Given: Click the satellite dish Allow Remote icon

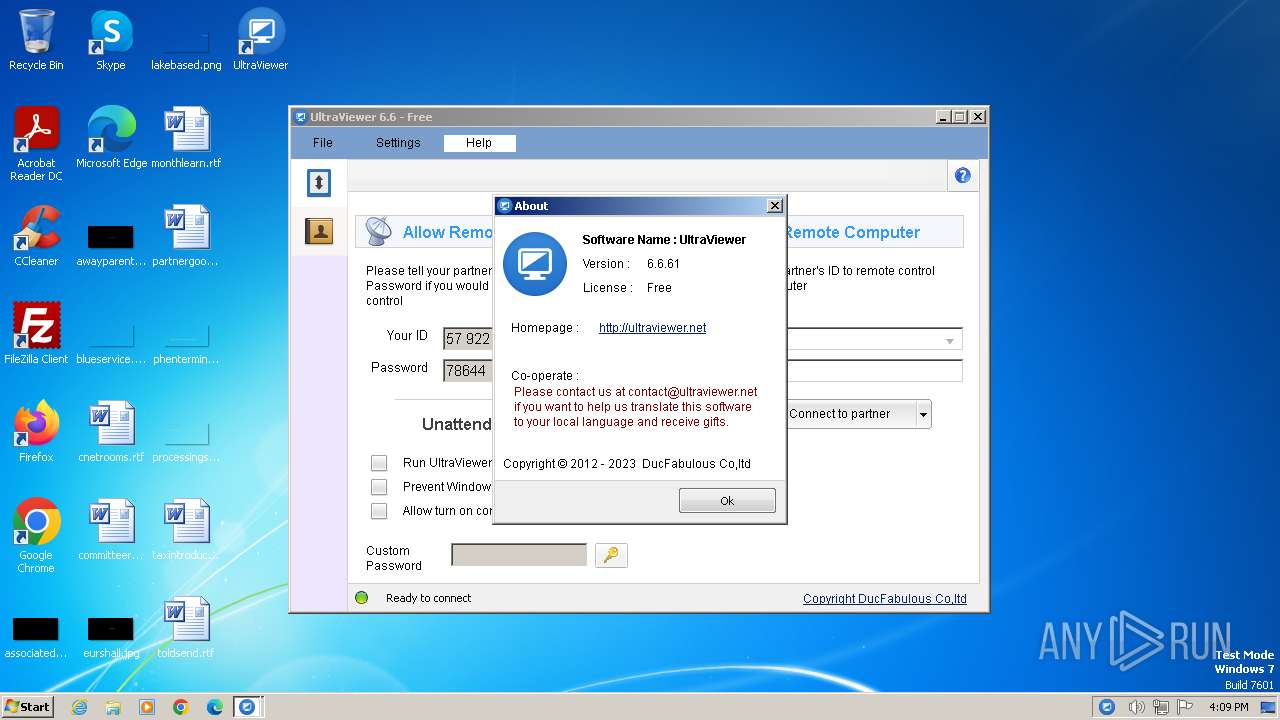Looking at the screenshot, I should (x=378, y=232).
